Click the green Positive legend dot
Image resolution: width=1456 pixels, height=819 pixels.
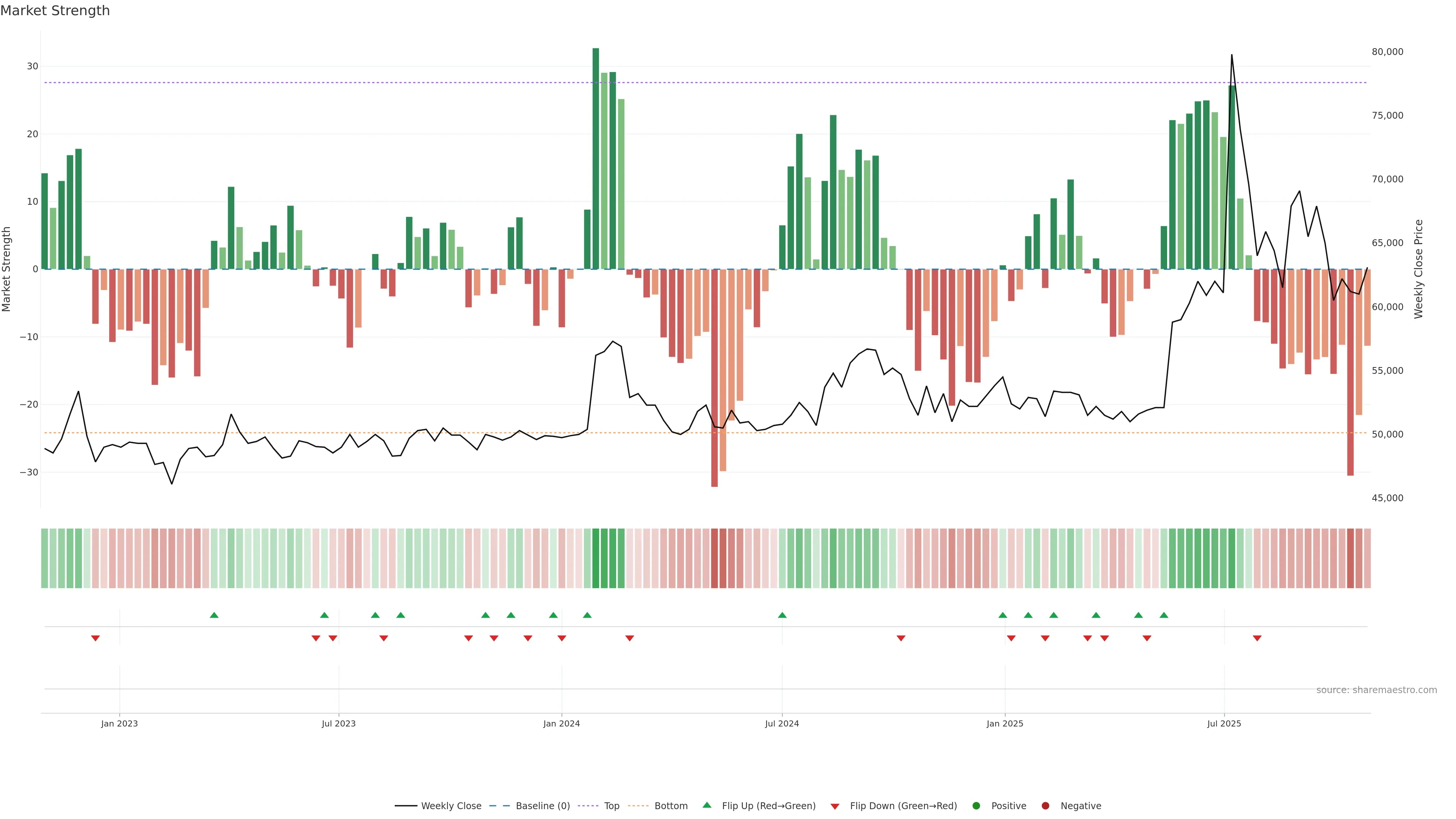(976, 806)
